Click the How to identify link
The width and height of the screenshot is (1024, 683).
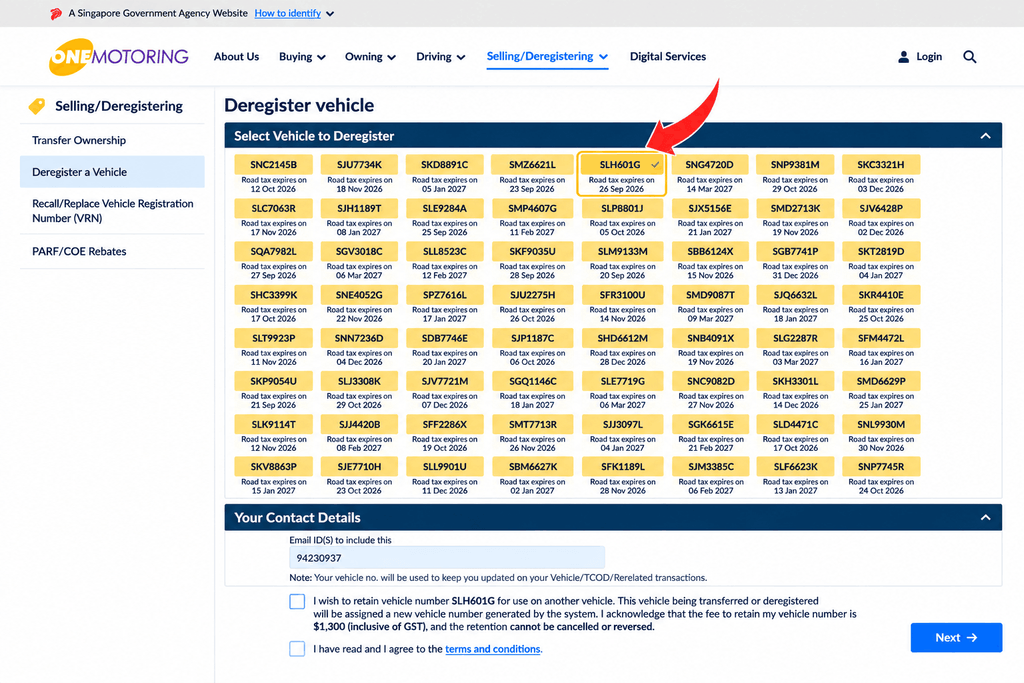pos(287,13)
